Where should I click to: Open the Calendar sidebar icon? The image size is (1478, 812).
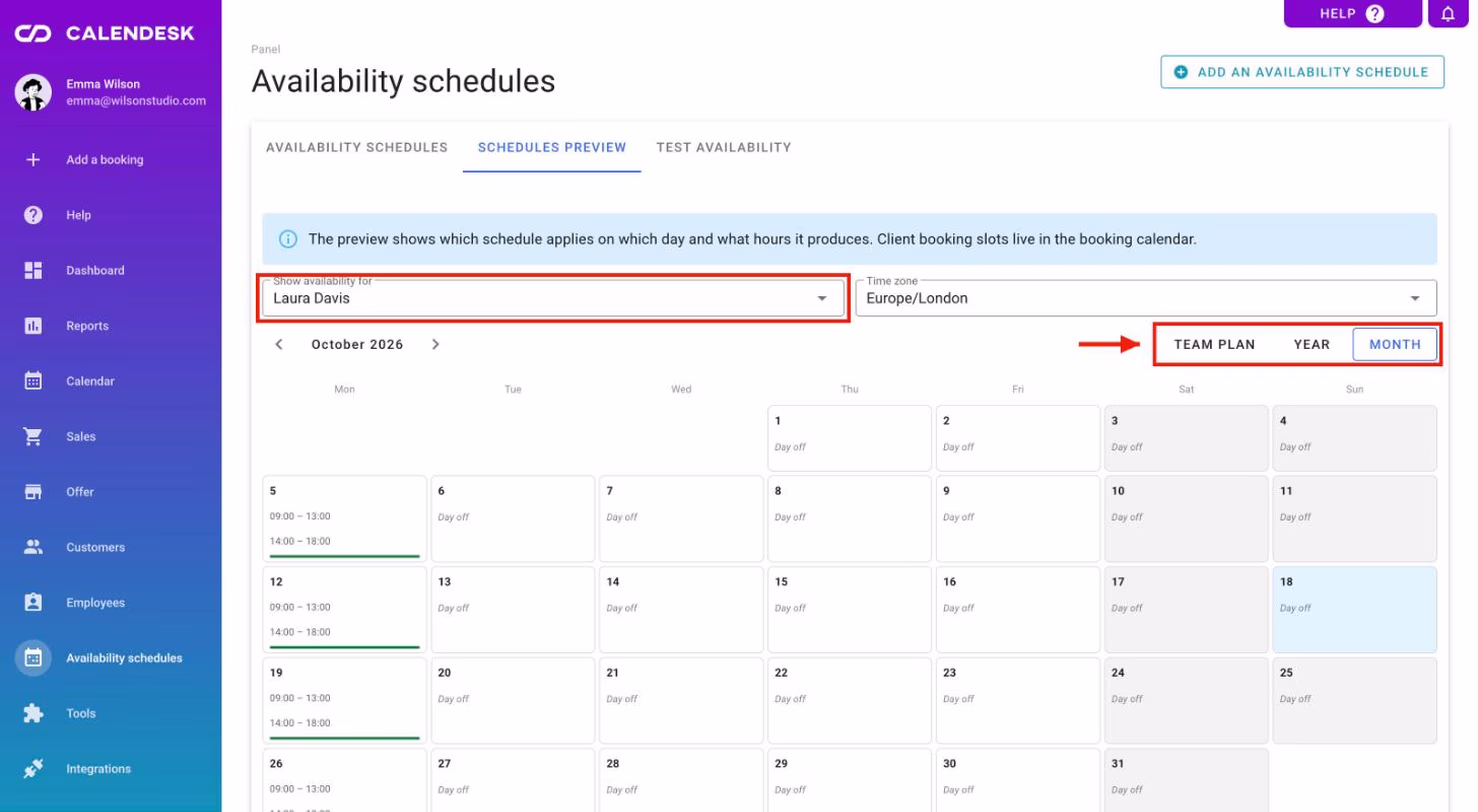tap(33, 381)
